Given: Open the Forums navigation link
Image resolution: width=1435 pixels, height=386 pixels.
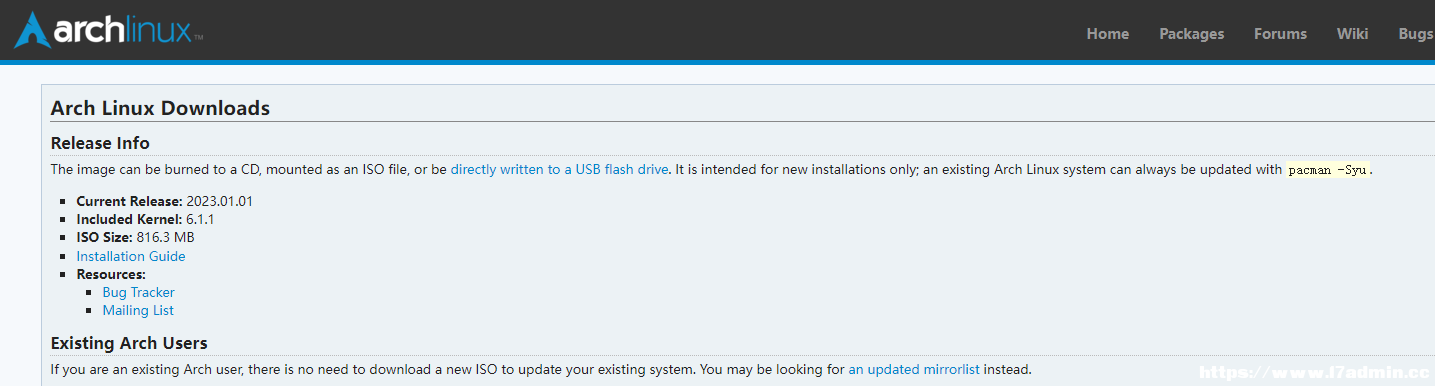Looking at the screenshot, I should (1280, 34).
